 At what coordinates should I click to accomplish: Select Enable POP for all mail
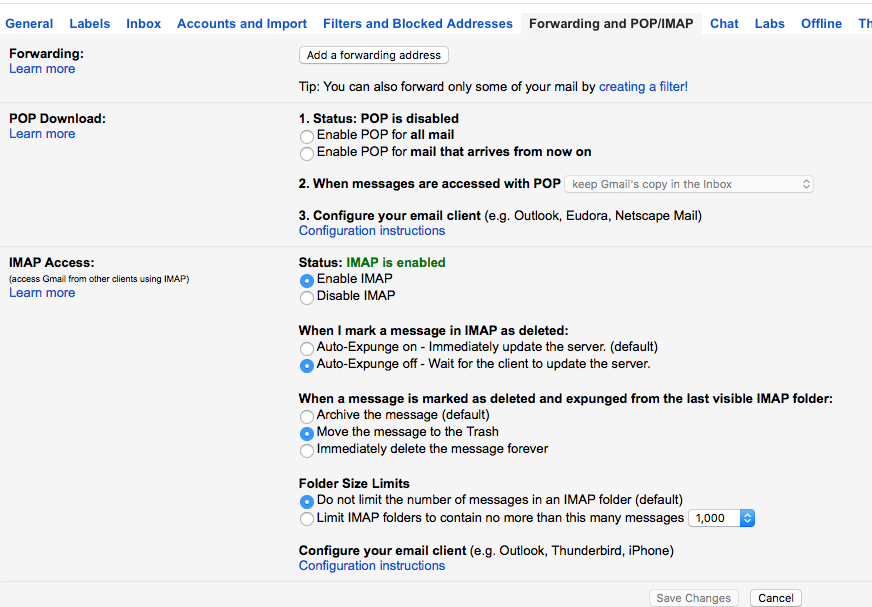point(307,135)
